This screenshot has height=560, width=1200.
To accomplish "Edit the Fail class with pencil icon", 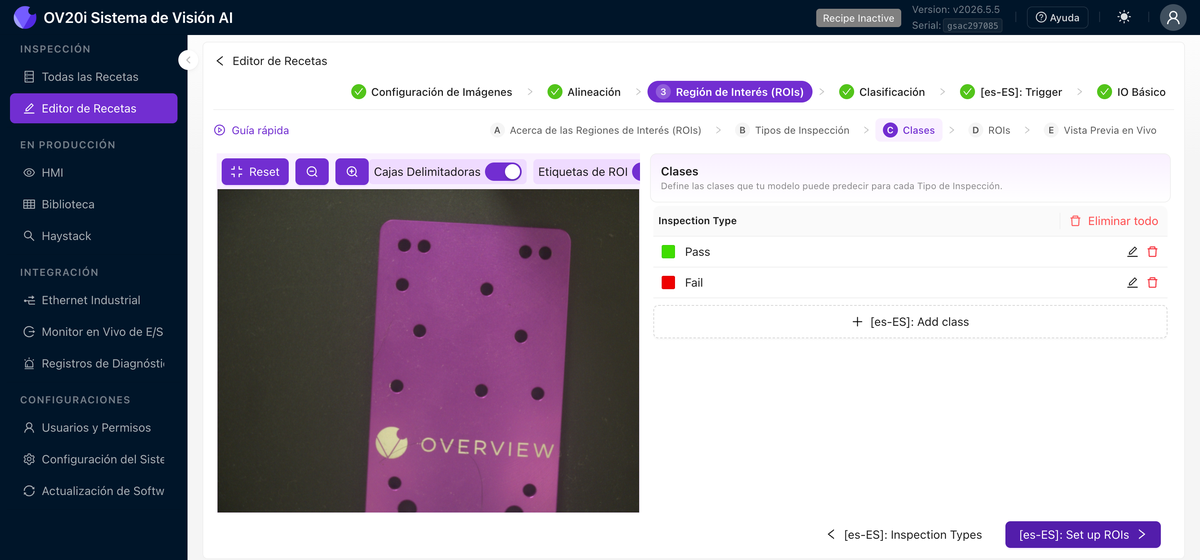I will point(1132,283).
